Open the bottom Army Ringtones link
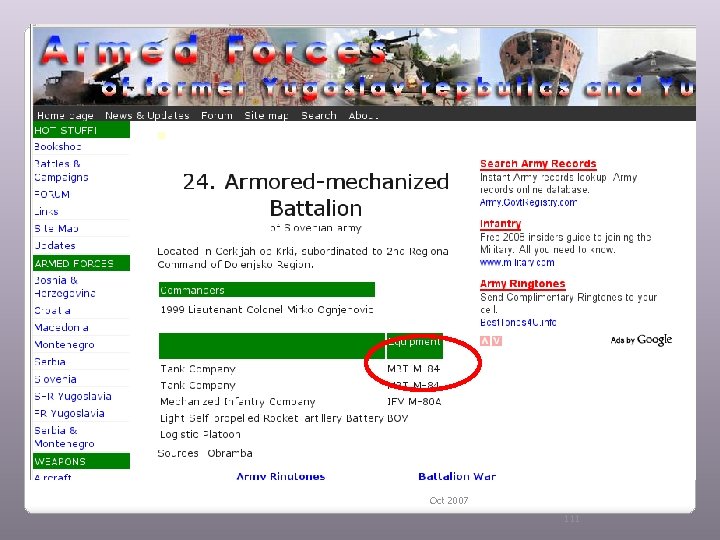This screenshot has width=720, height=540. 281,476
